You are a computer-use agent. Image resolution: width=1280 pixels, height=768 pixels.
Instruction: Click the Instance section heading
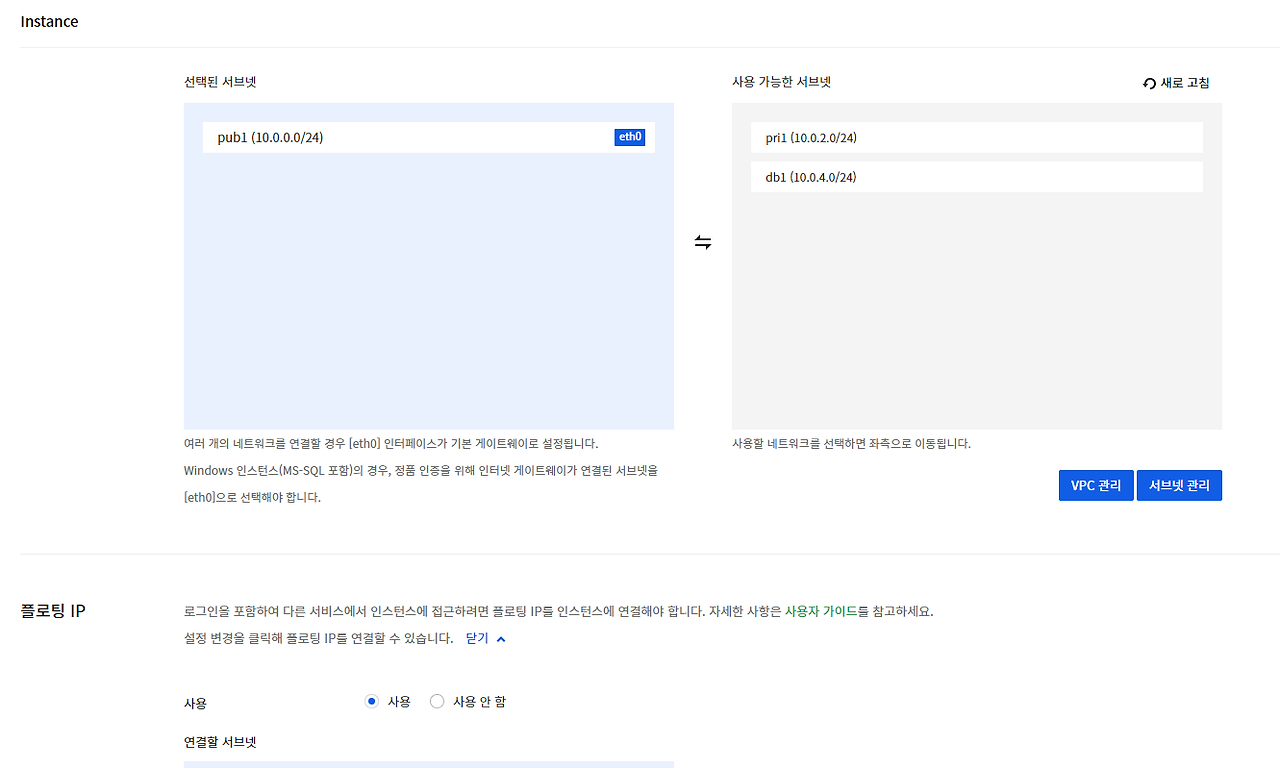[x=49, y=21]
